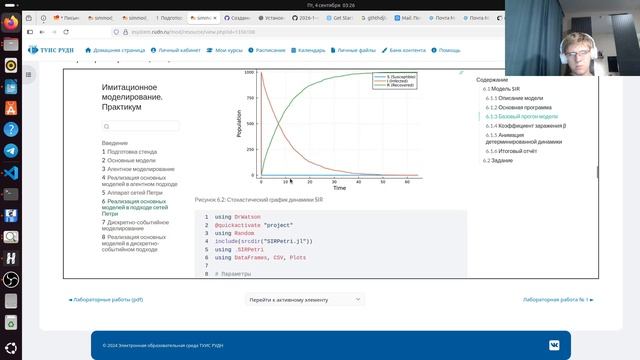The height and width of the screenshot is (360, 640).
Task: Jump to section '6.1.2 Основная программа'
Action: (x=518, y=107)
